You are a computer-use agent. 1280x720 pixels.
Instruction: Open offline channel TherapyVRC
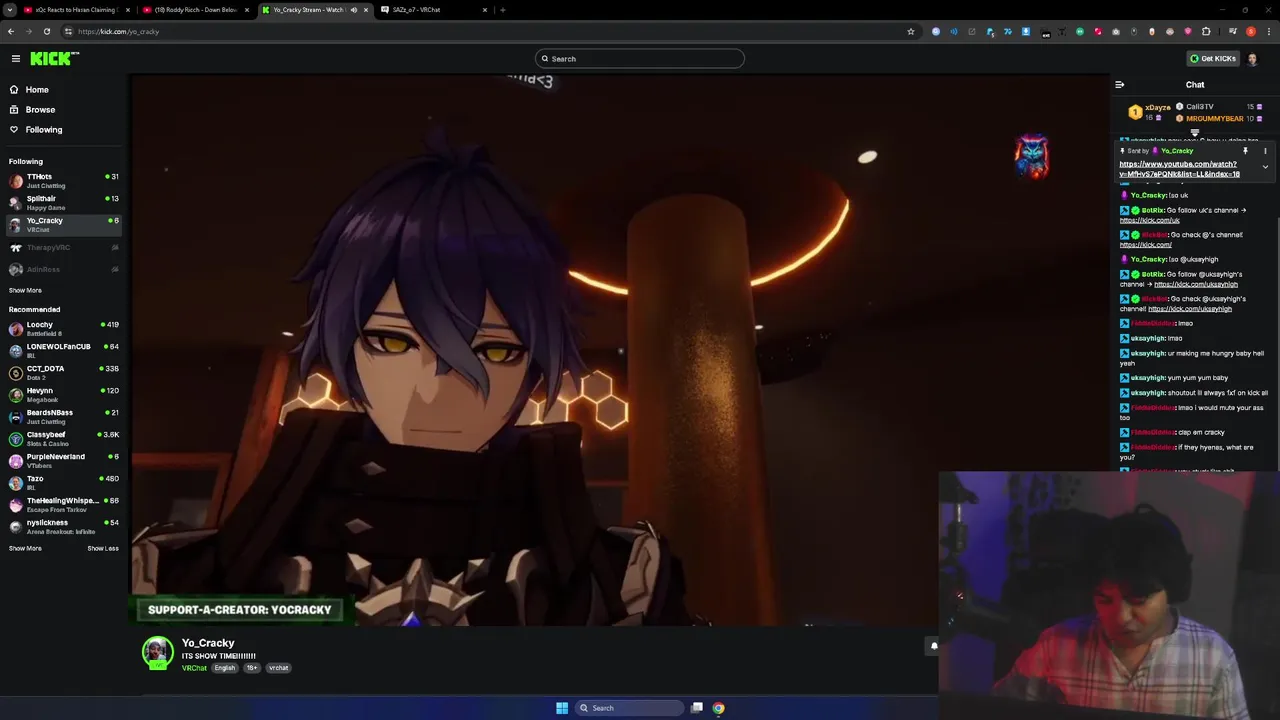click(63, 247)
